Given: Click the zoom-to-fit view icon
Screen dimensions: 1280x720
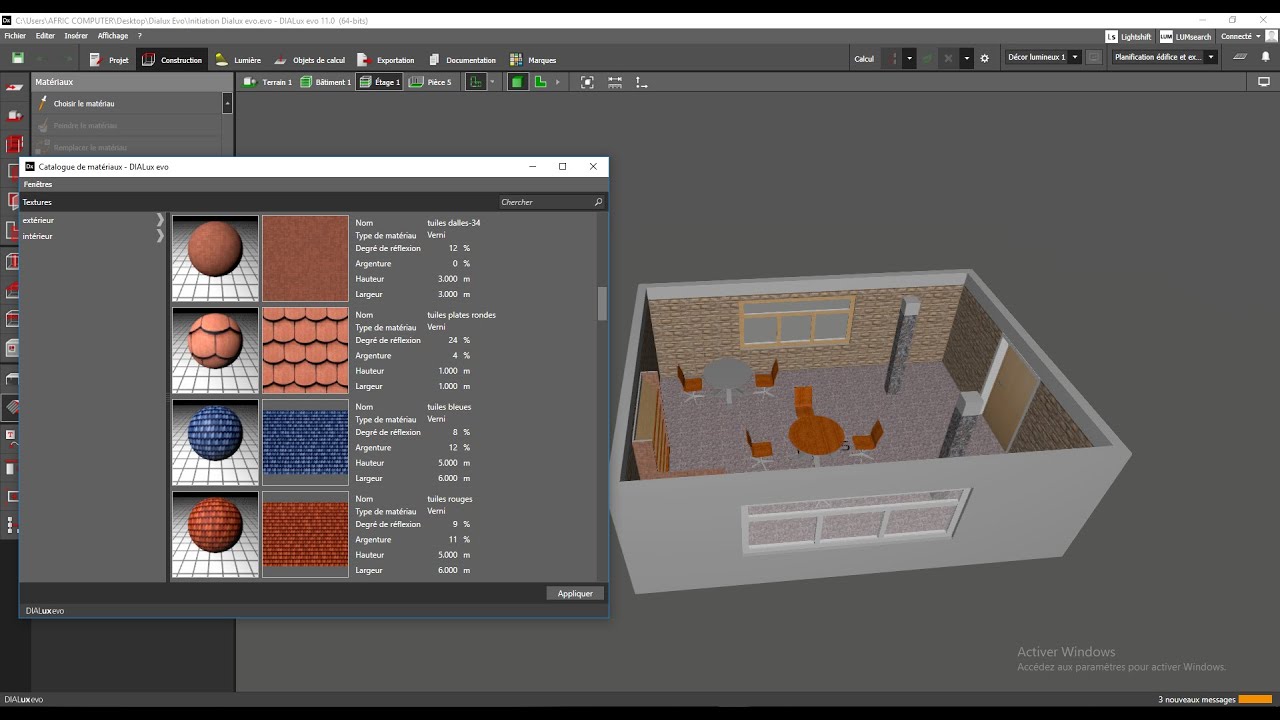Looking at the screenshot, I should [x=587, y=82].
